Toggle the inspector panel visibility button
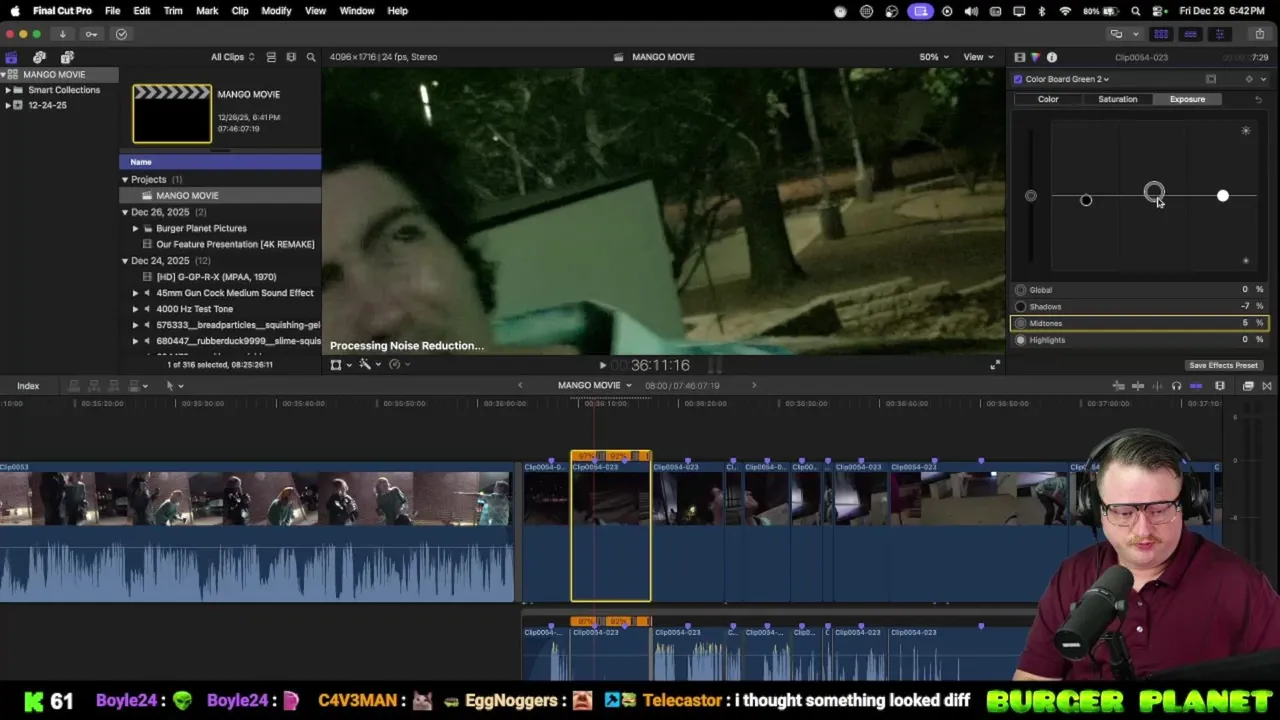 pos(1219,34)
